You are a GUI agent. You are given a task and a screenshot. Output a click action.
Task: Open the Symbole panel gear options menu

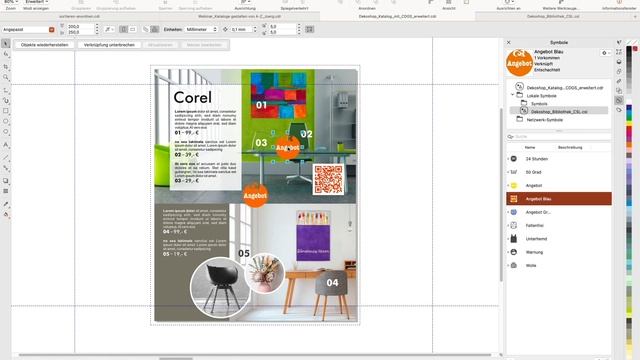tap(606, 53)
